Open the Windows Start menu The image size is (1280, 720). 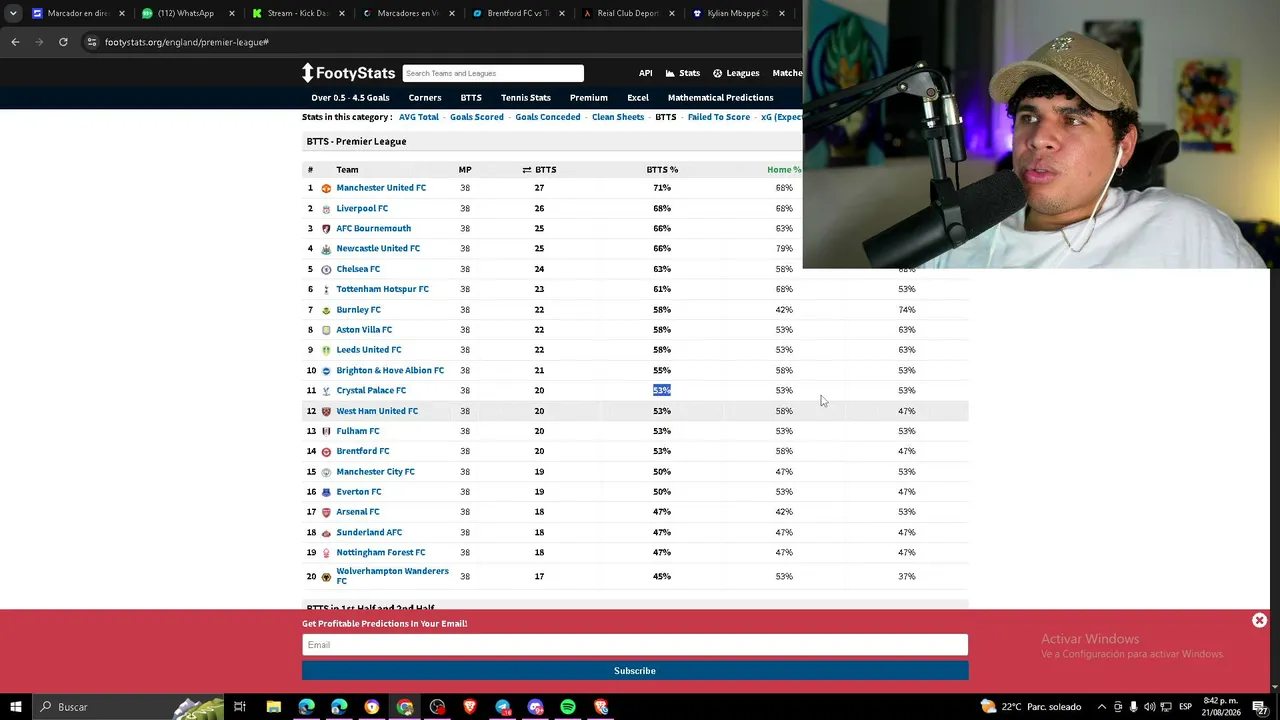click(15, 707)
